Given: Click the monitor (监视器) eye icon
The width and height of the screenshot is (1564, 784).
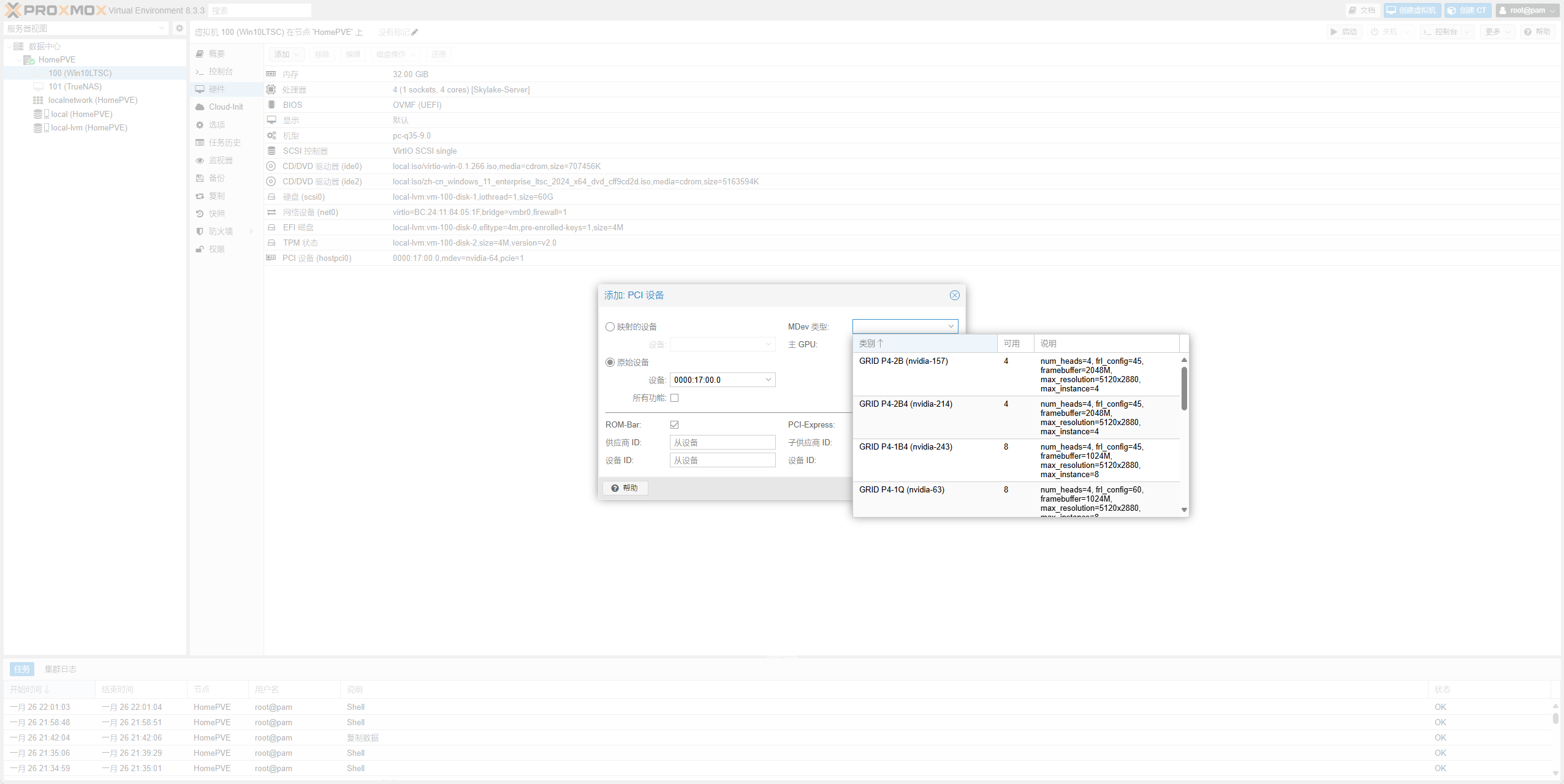Looking at the screenshot, I should [x=200, y=160].
